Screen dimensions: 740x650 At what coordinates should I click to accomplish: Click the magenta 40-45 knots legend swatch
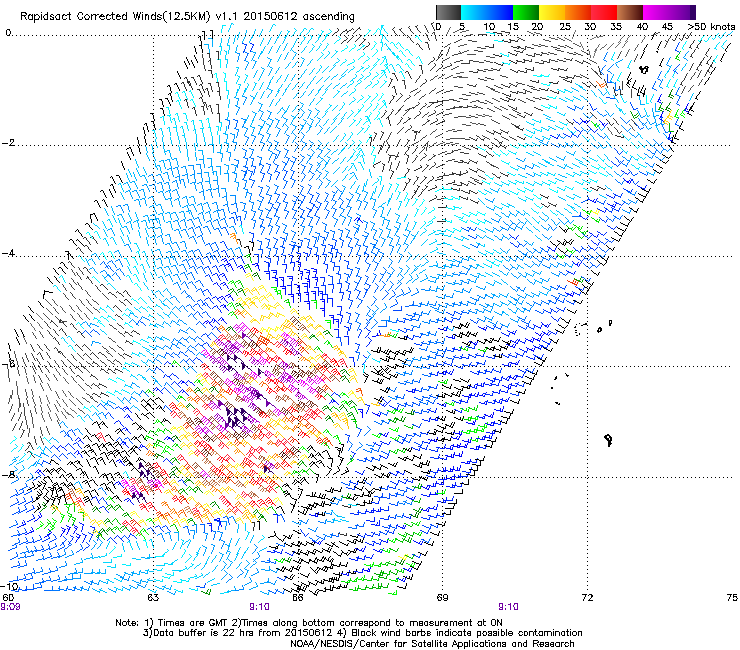[656, 12]
